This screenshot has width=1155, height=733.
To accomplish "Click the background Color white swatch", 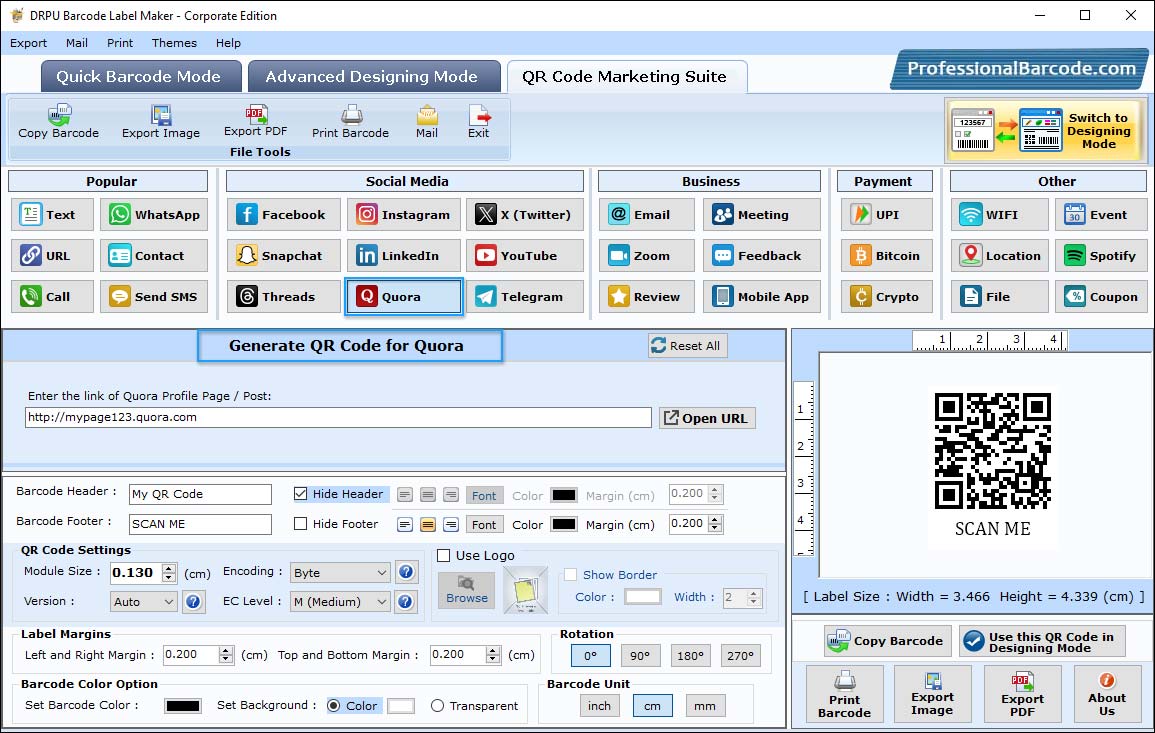I will point(401,706).
